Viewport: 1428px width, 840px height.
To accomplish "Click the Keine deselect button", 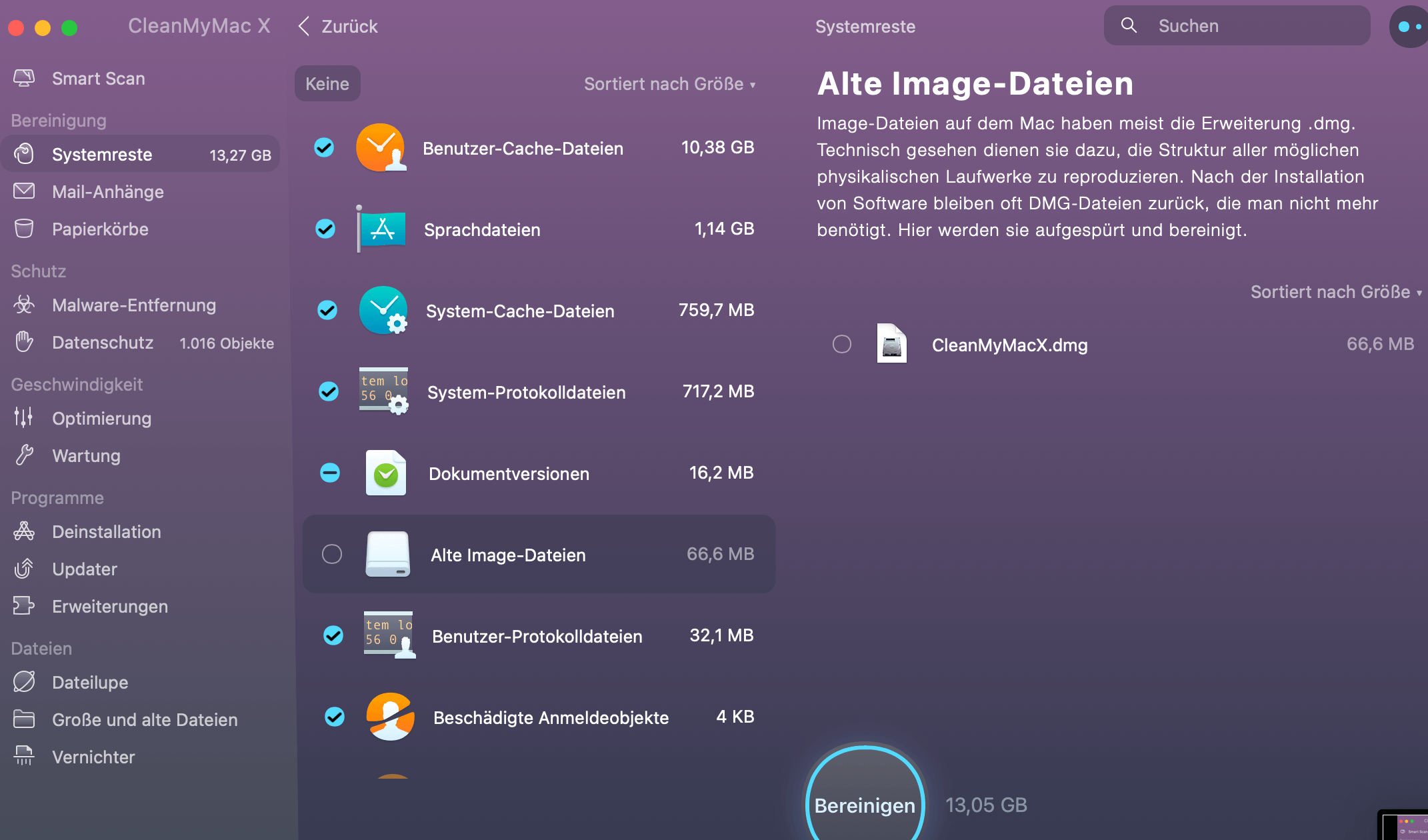I will tap(327, 83).
